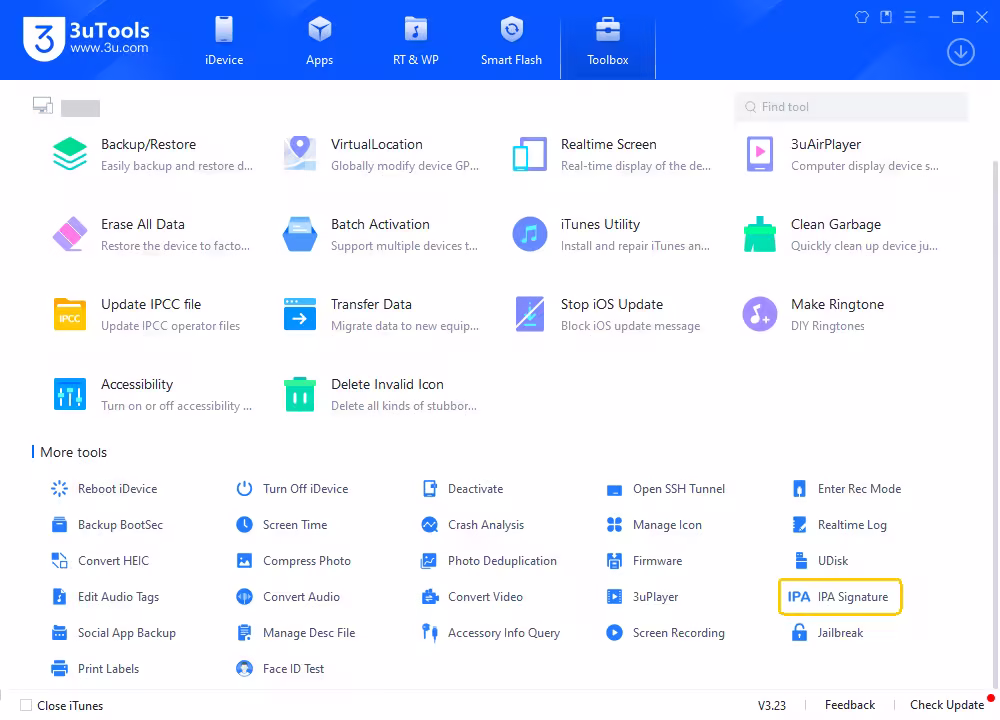1000x720 pixels.
Task: Open the Stop iOS Update icon
Action: tap(529, 314)
